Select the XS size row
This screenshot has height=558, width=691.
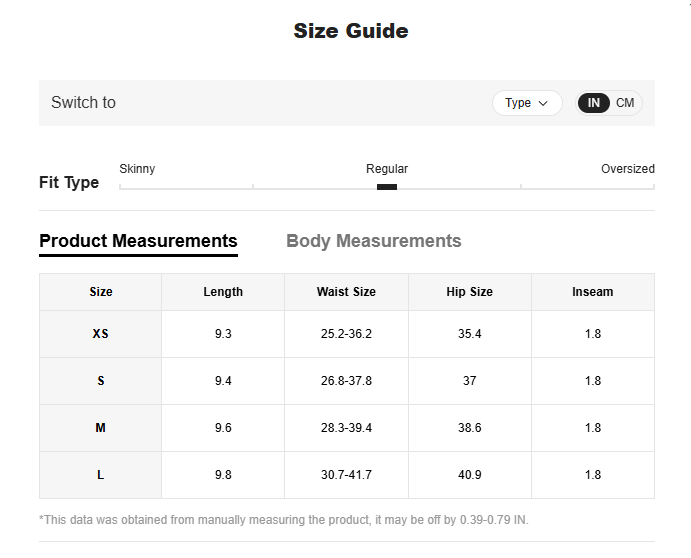click(x=100, y=334)
